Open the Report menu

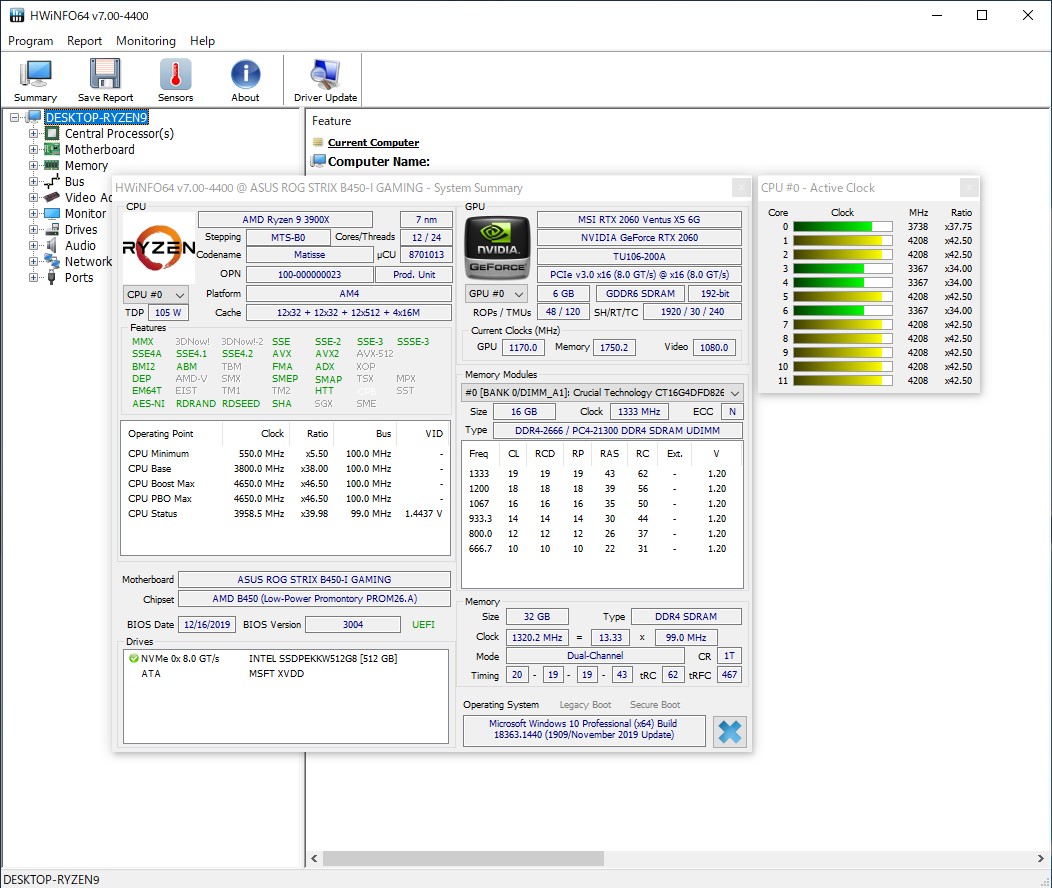coord(84,41)
